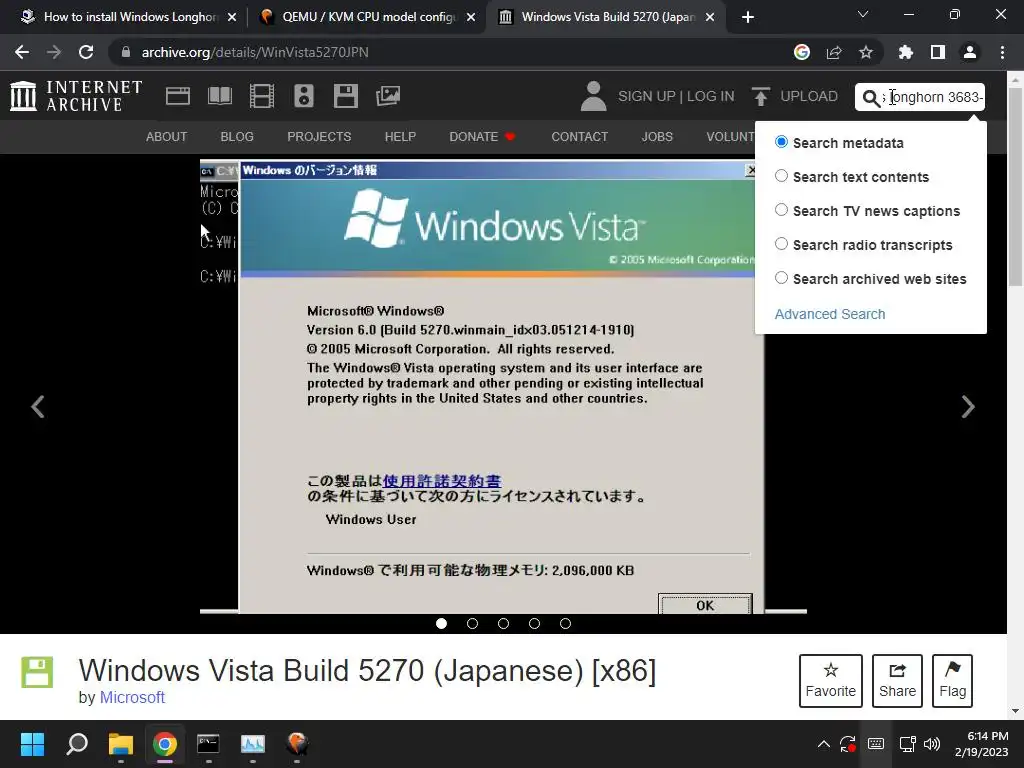1024x768 pixels.
Task: Open the Chrome extensions puzzle icon
Action: pyautogui.click(x=906, y=52)
